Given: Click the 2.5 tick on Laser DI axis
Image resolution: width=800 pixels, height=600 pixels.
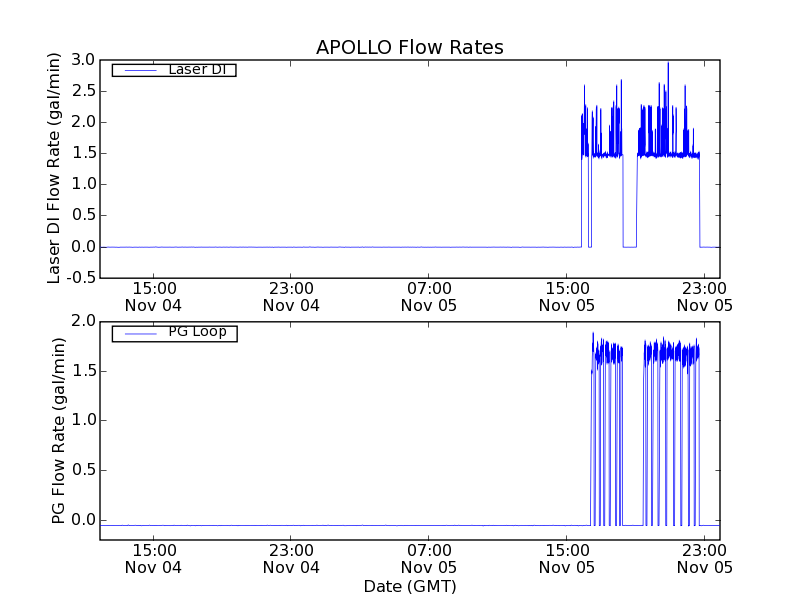Looking at the screenshot, I should [83, 91].
